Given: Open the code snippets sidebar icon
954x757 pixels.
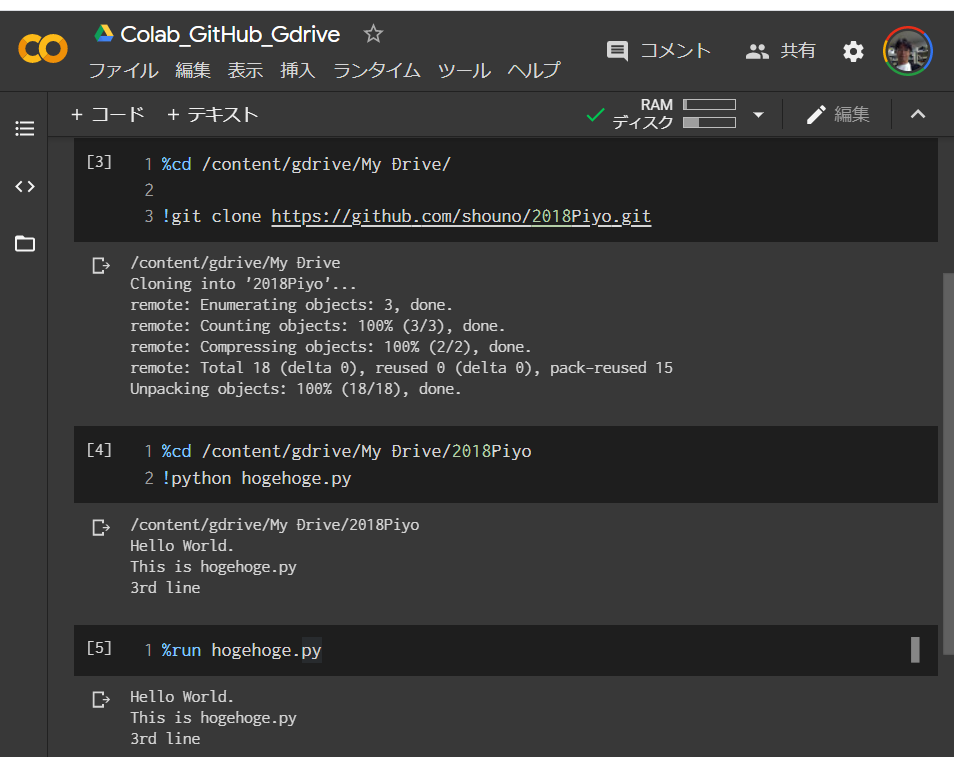Looking at the screenshot, I should 24,186.
